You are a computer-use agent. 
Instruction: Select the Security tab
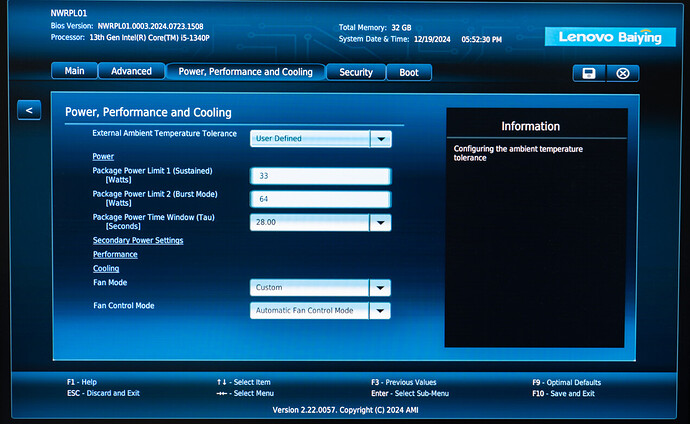(x=355, y=72)
